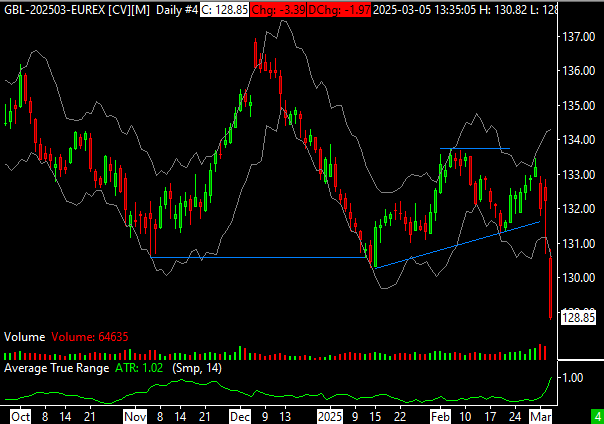This screenshot has width=604, height=424.
Task: Click the 137.00 price axis label
Action: (579, 37)
